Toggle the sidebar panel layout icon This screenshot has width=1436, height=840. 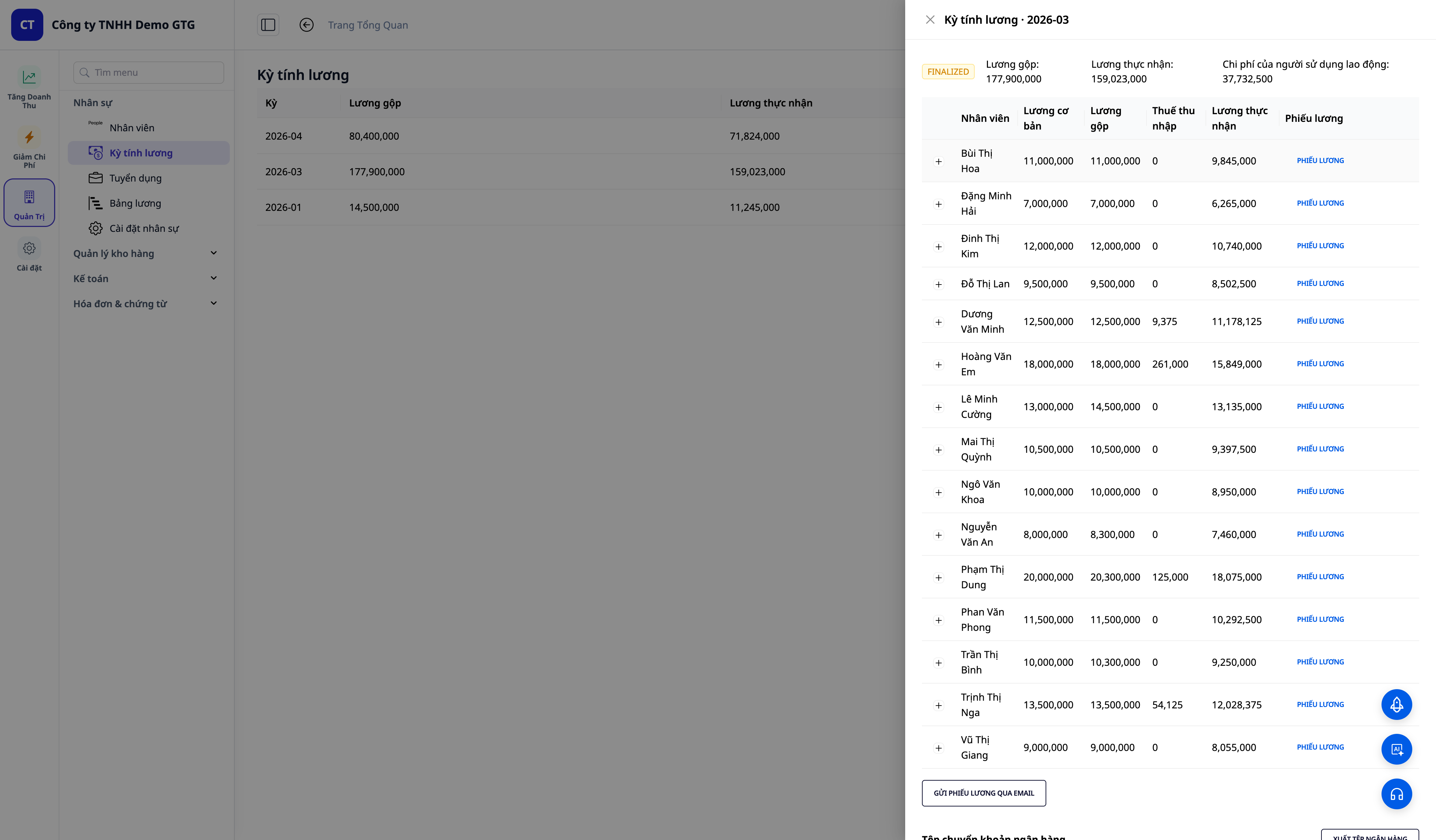point(268,24)
